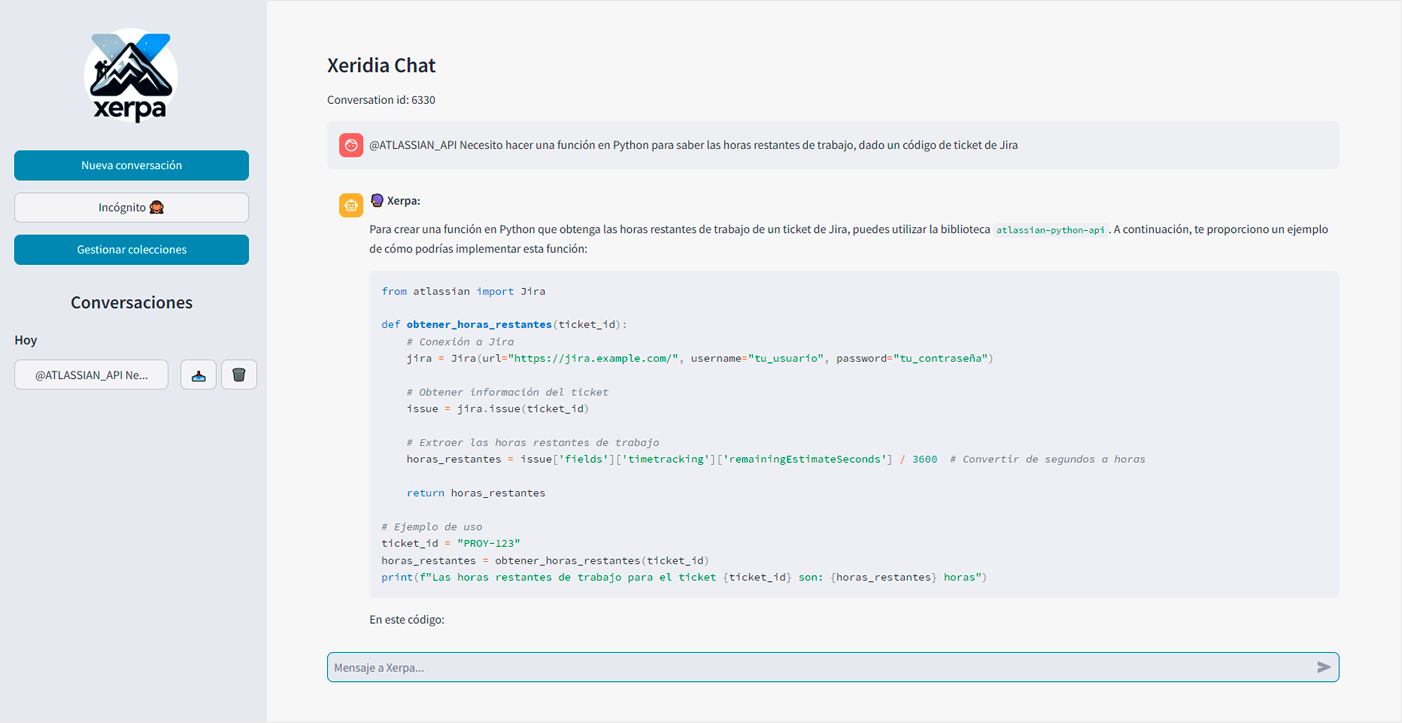Click the 'En este código:' text
1402x723 pixels.
coord(406,620)
